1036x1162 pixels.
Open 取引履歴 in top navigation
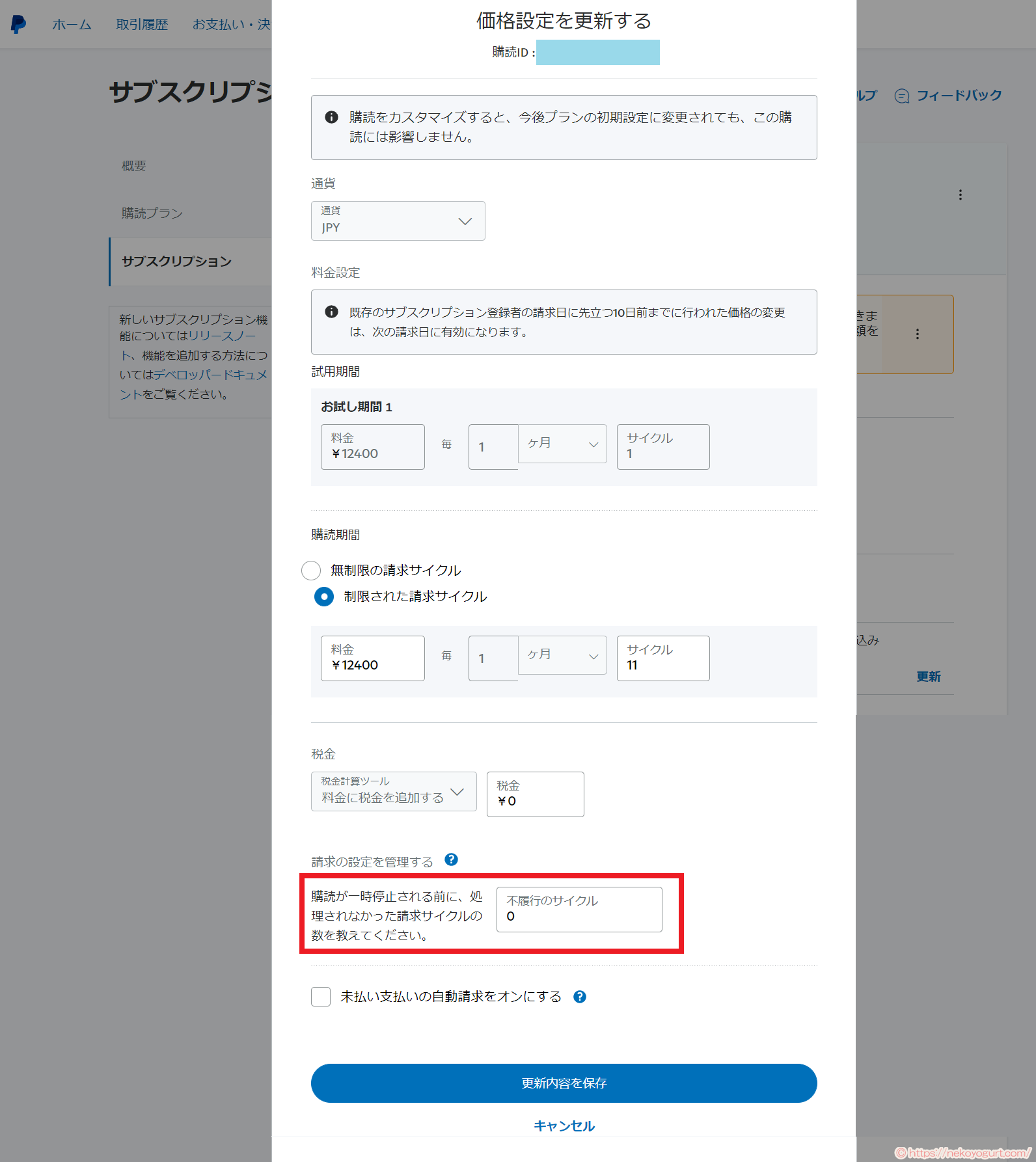[x=142, y=25]
